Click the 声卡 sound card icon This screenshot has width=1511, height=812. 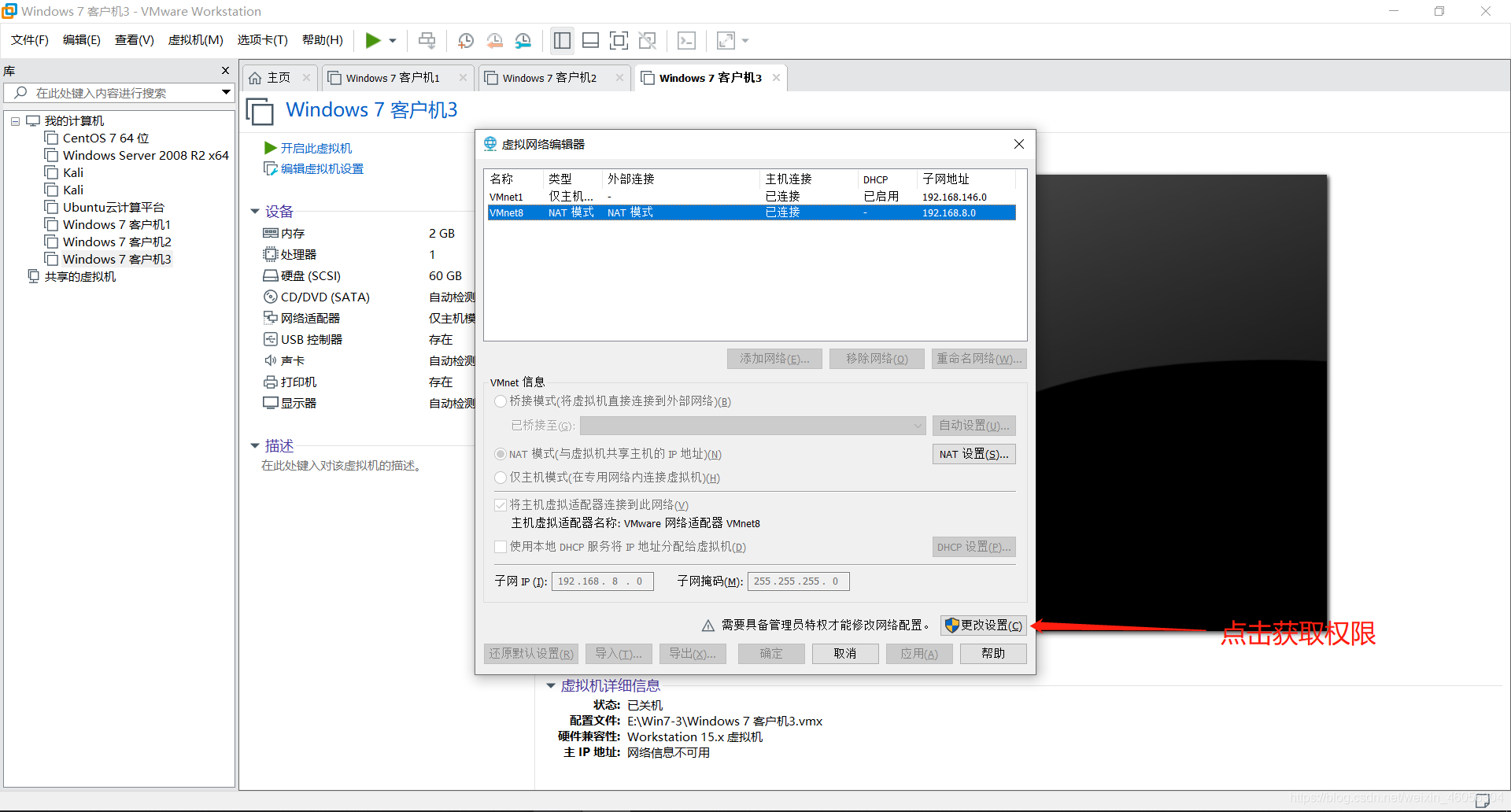tap(271, 361)
